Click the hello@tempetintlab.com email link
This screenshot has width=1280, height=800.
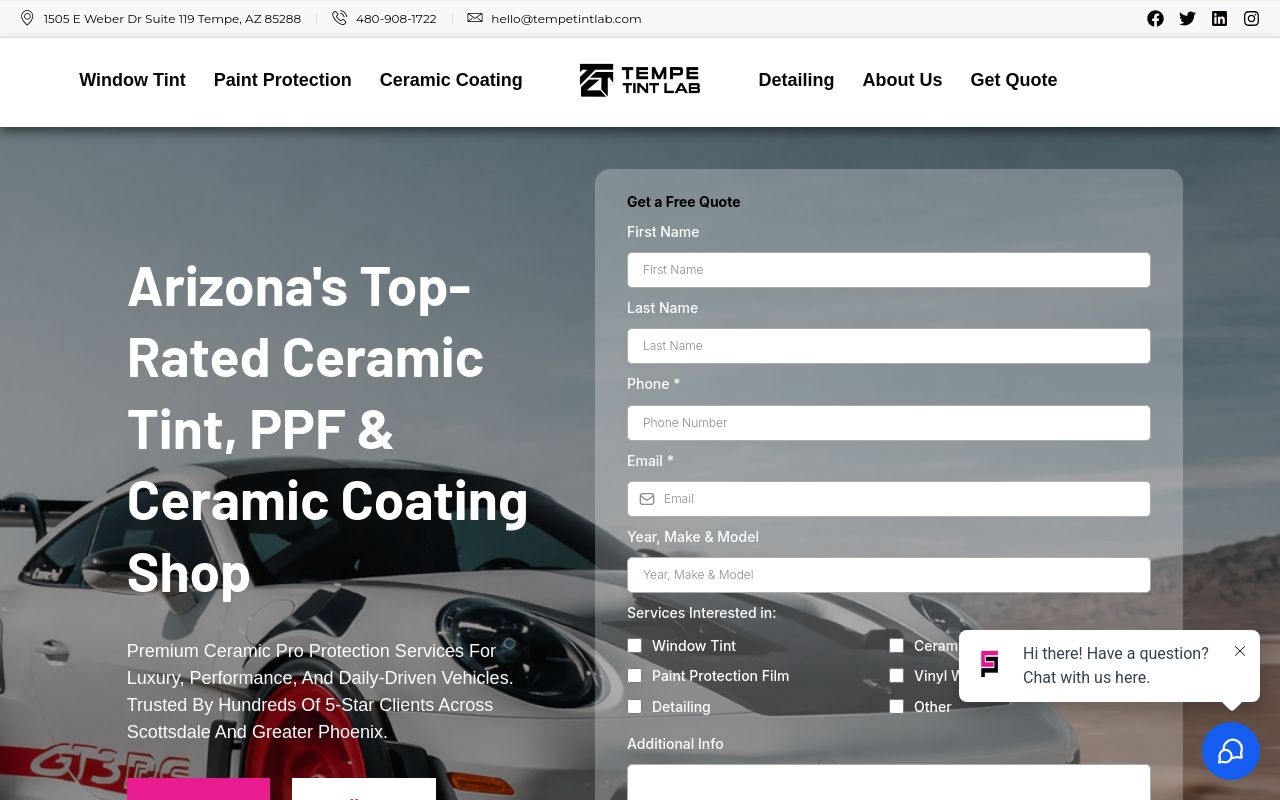(566, 18)
